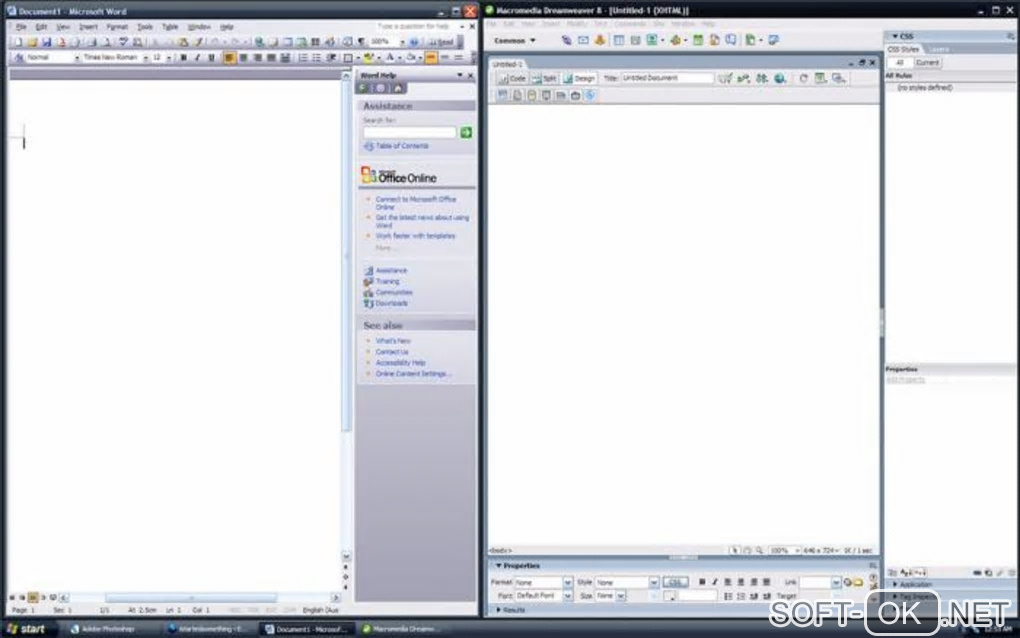
Task: Click the Current button in CSS Styles panel
Action: pyautogui.click(x=927, y=62)
